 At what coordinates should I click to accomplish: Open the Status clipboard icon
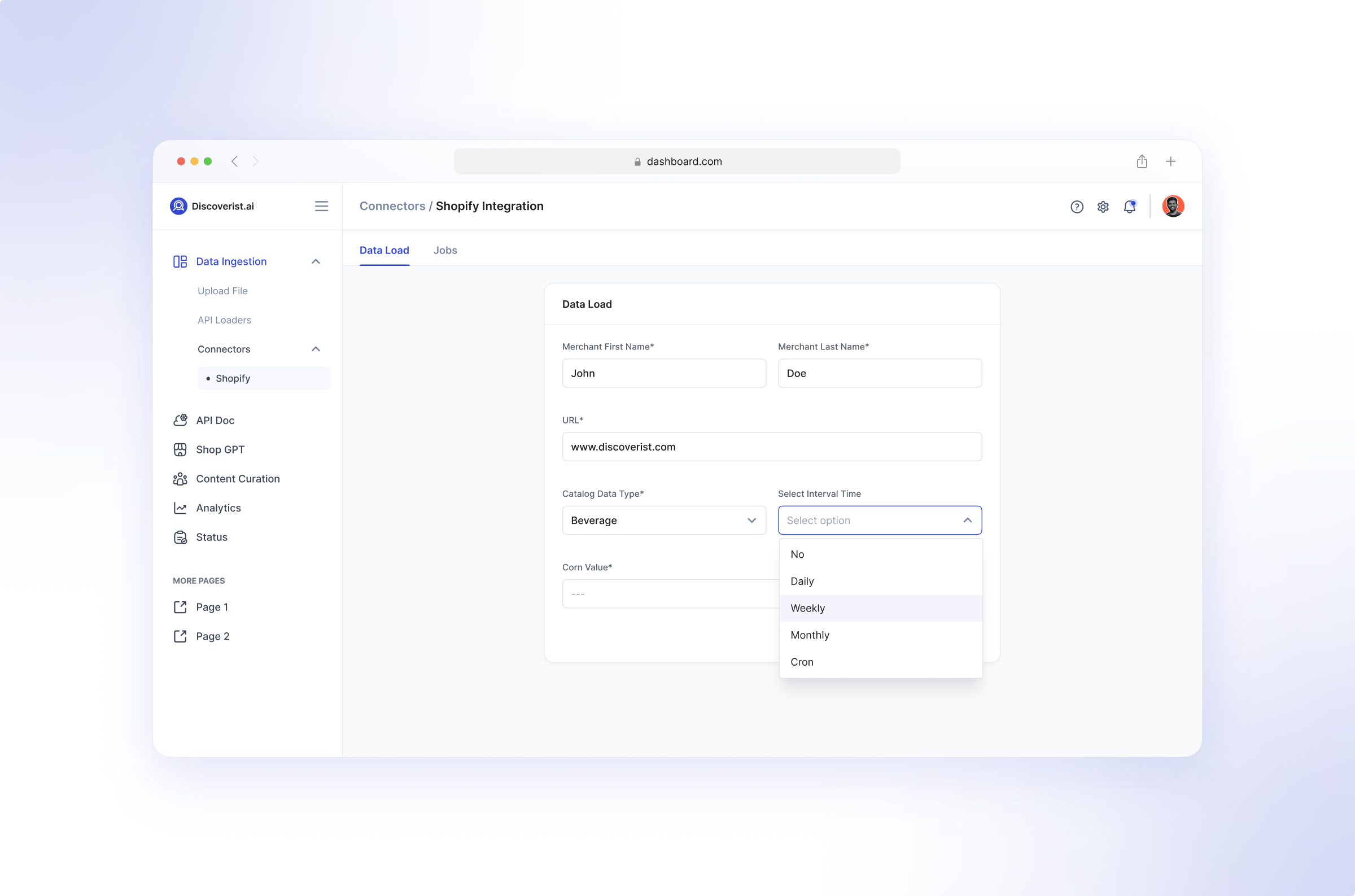180,537
